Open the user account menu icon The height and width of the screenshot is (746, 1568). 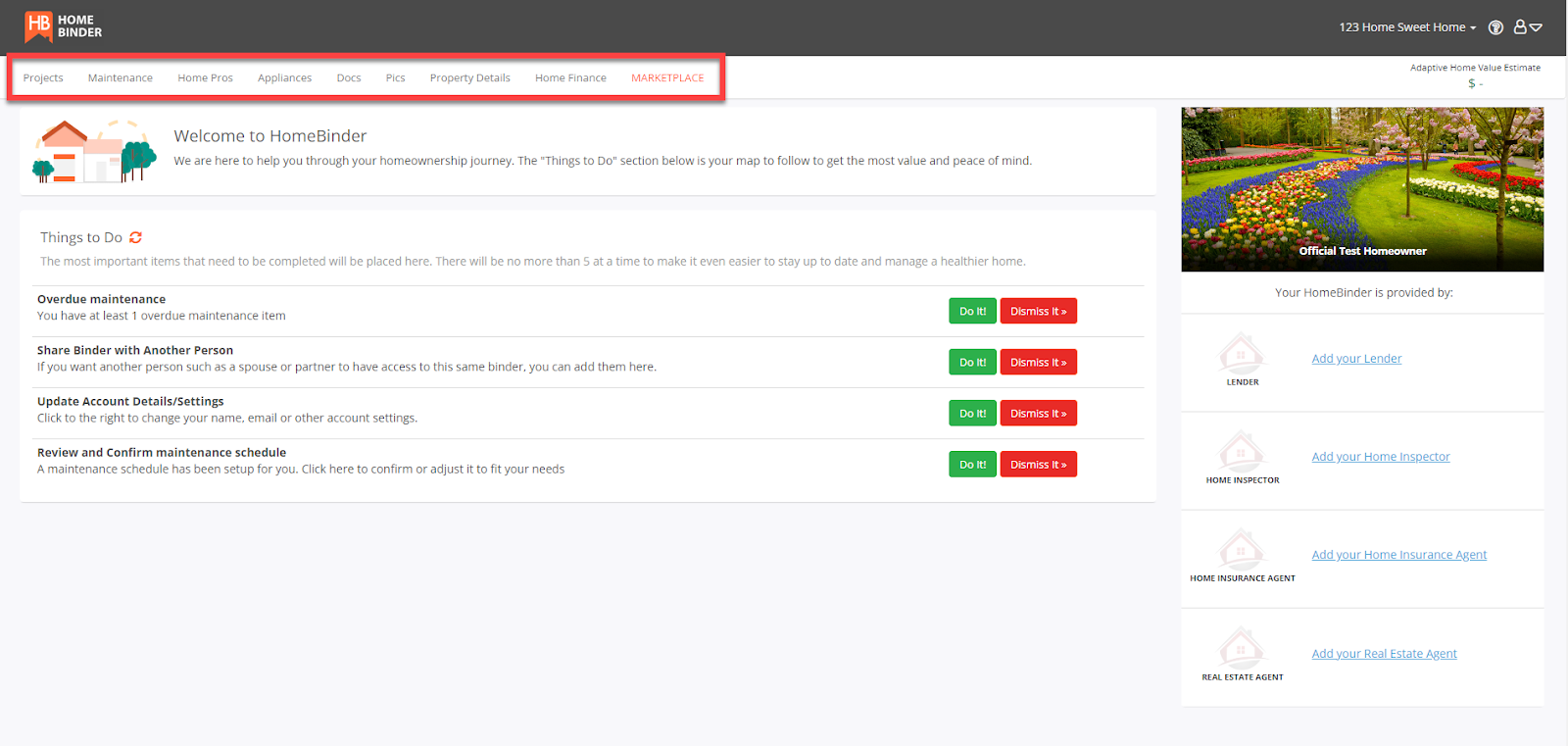[1527, 27]
